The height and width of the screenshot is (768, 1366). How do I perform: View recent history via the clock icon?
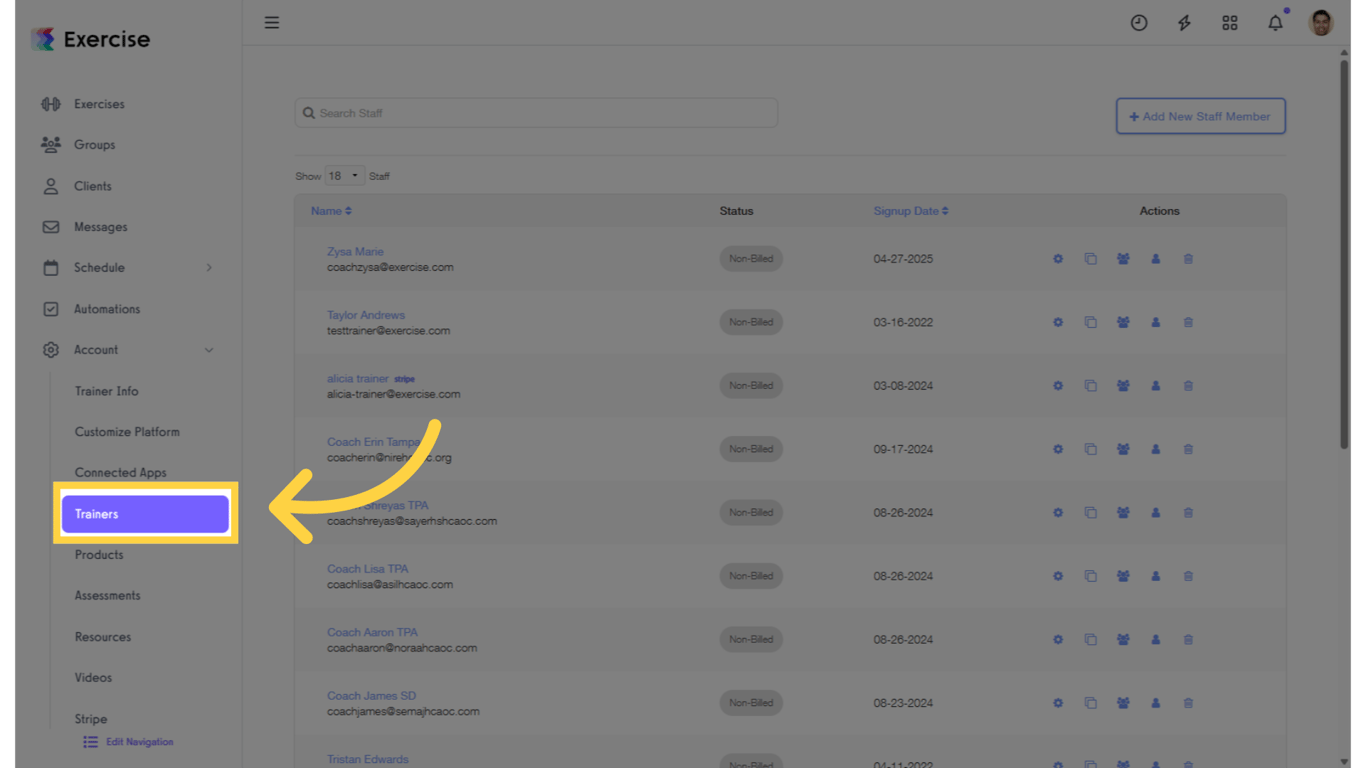point(1139,22)
